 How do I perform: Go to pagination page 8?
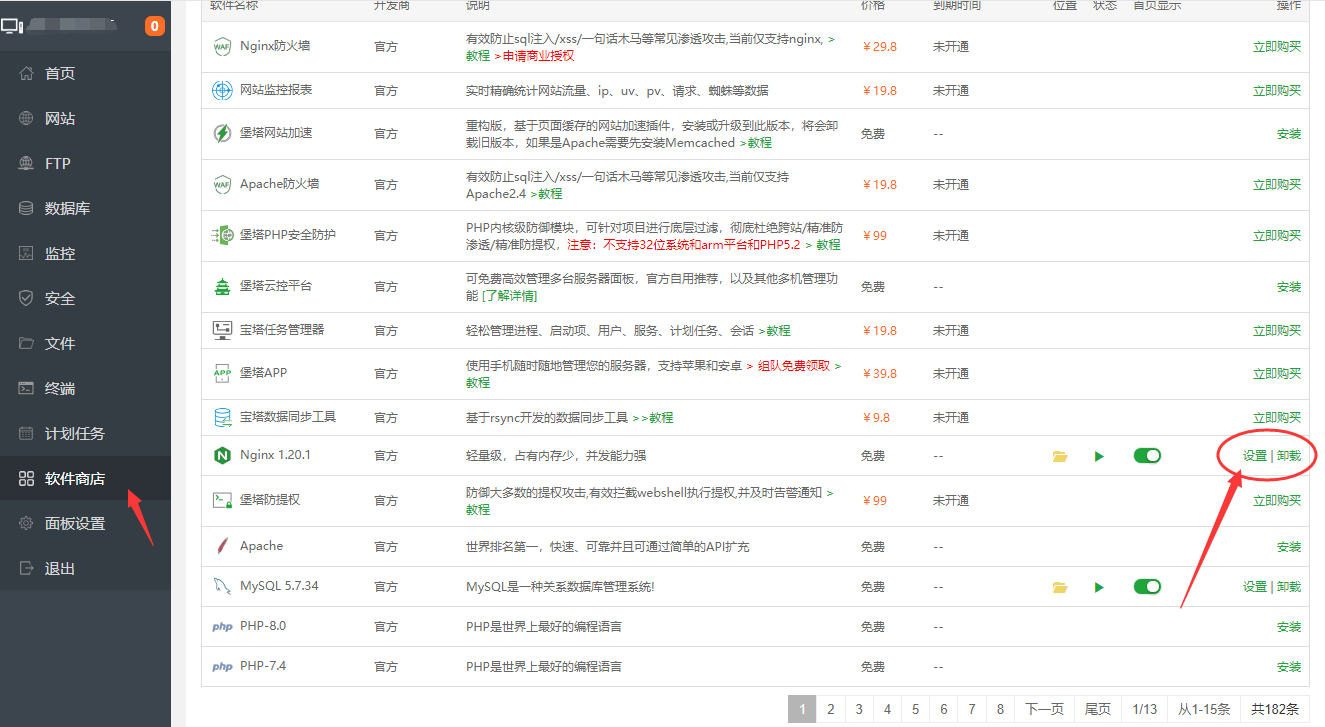(1000, 709)
